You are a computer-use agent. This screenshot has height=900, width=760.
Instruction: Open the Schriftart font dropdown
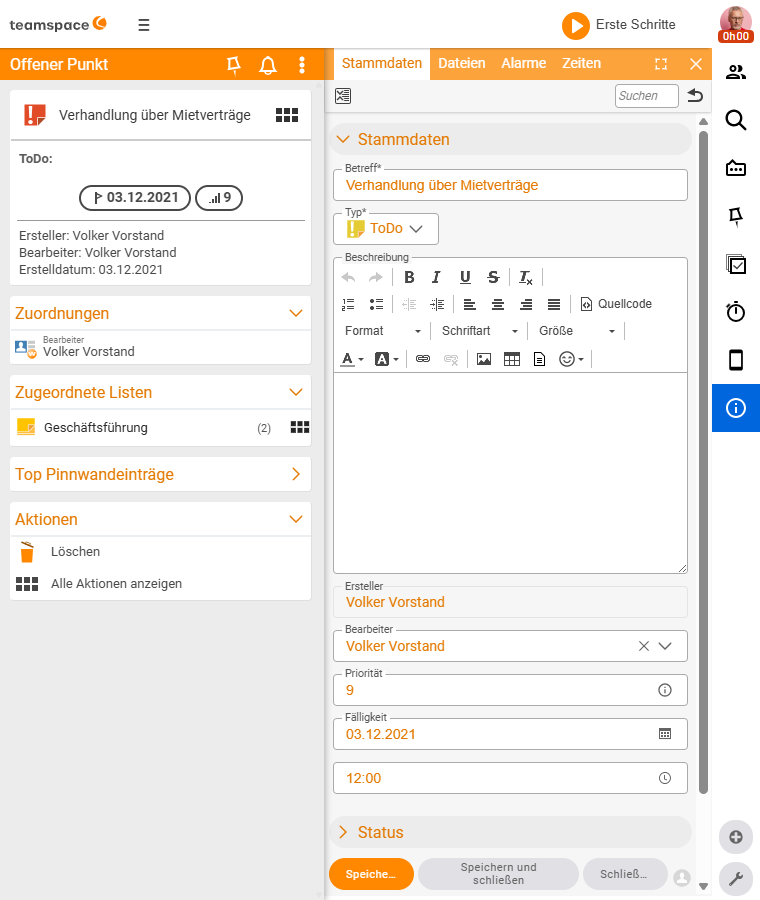(x=480, y=331)
